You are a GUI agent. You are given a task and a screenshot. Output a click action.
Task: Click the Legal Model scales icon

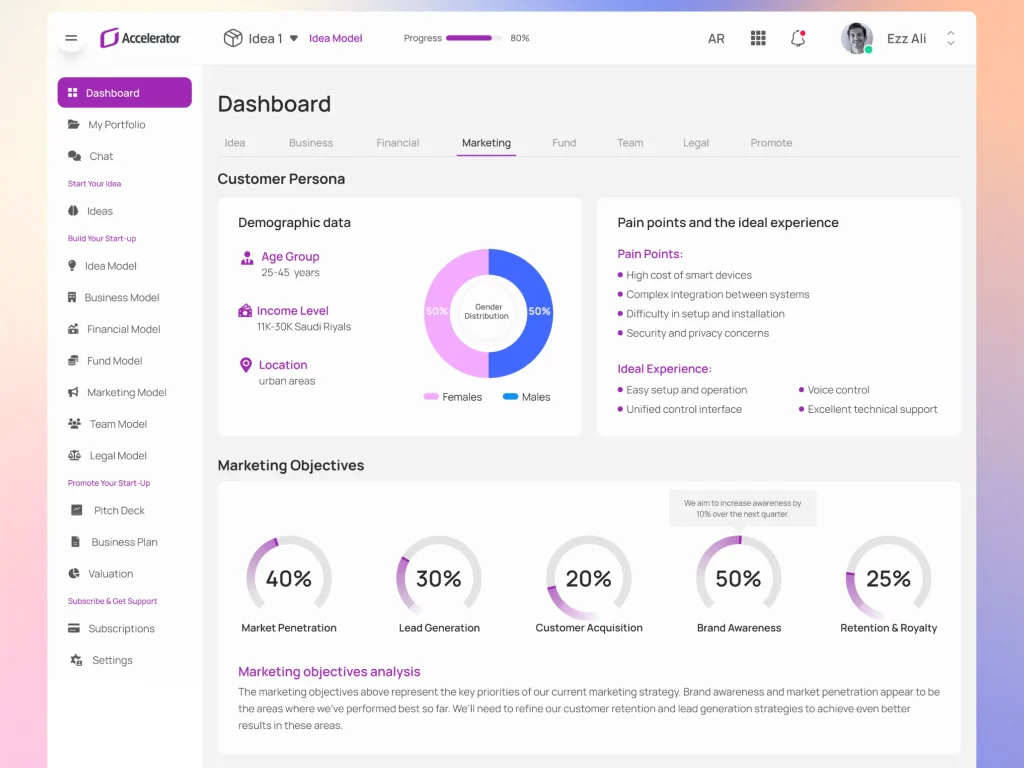[74, 455]
